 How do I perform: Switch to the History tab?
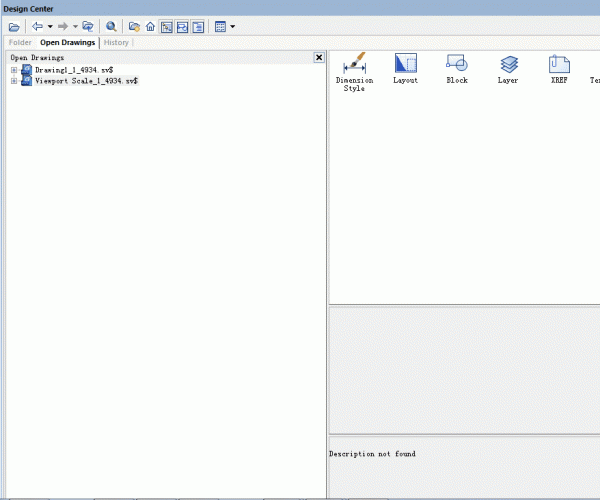[x=116, y=42]
